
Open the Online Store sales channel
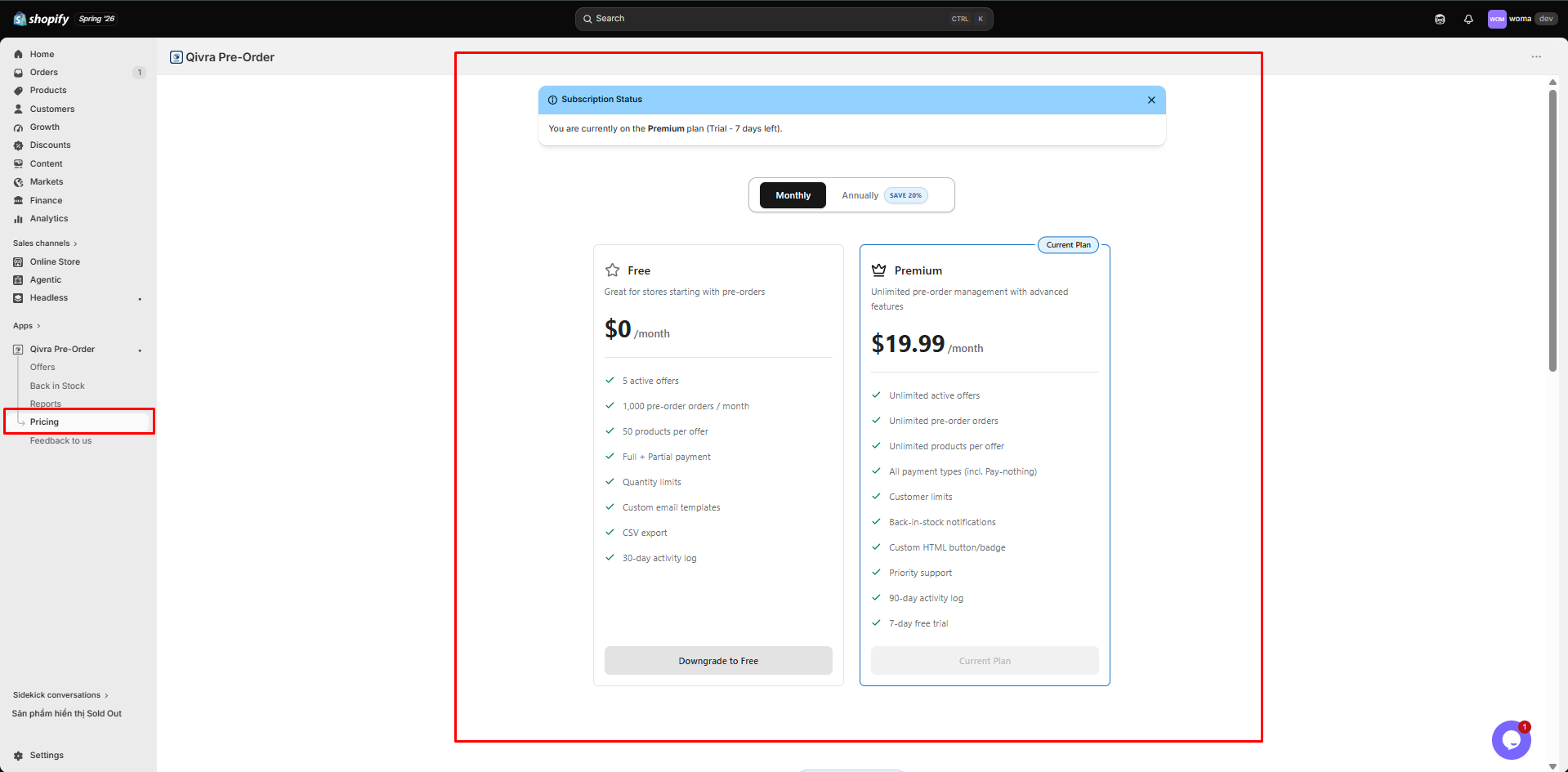click(x=55, y=261)
